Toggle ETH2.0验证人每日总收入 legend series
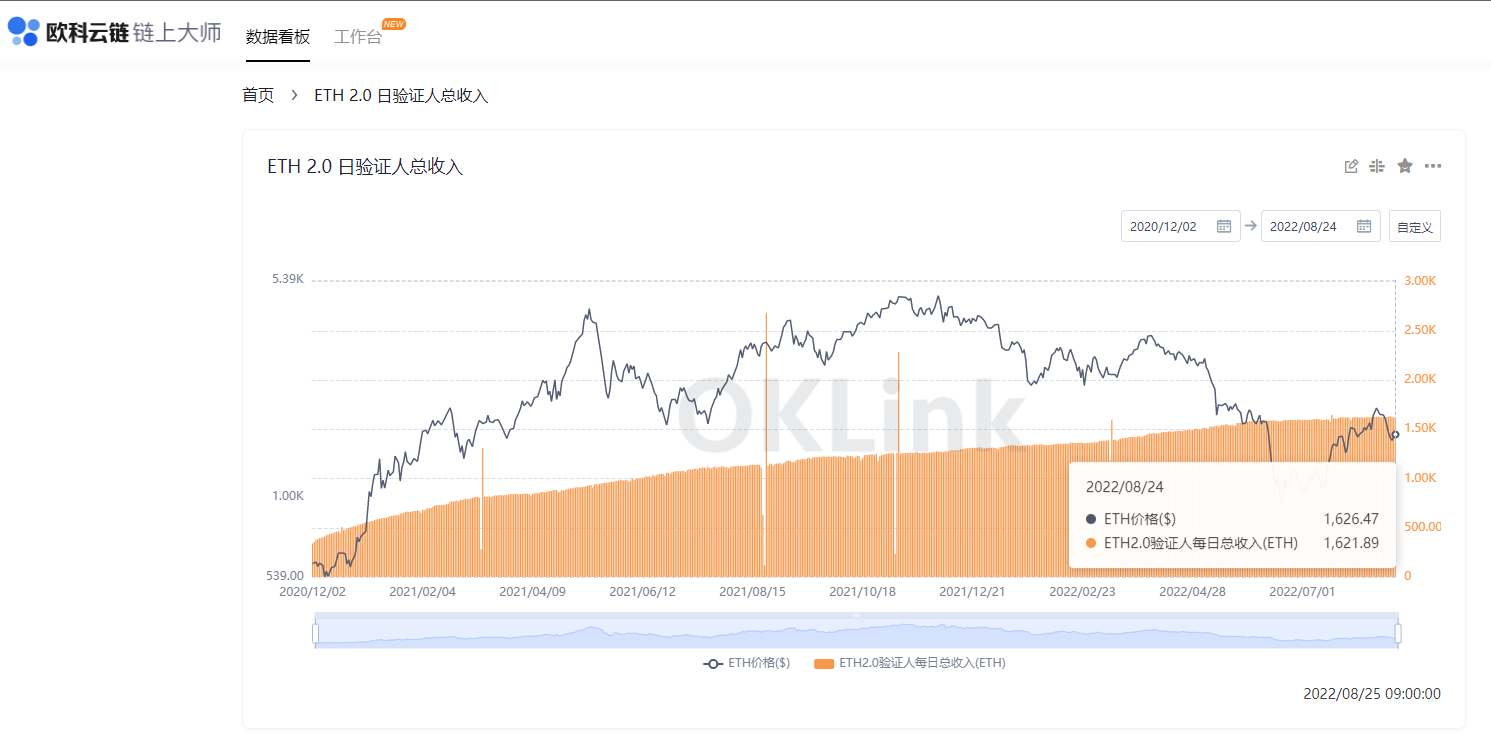Viewport: 1491px width, 748px height. pyautogui.click(x=910, y=663)
